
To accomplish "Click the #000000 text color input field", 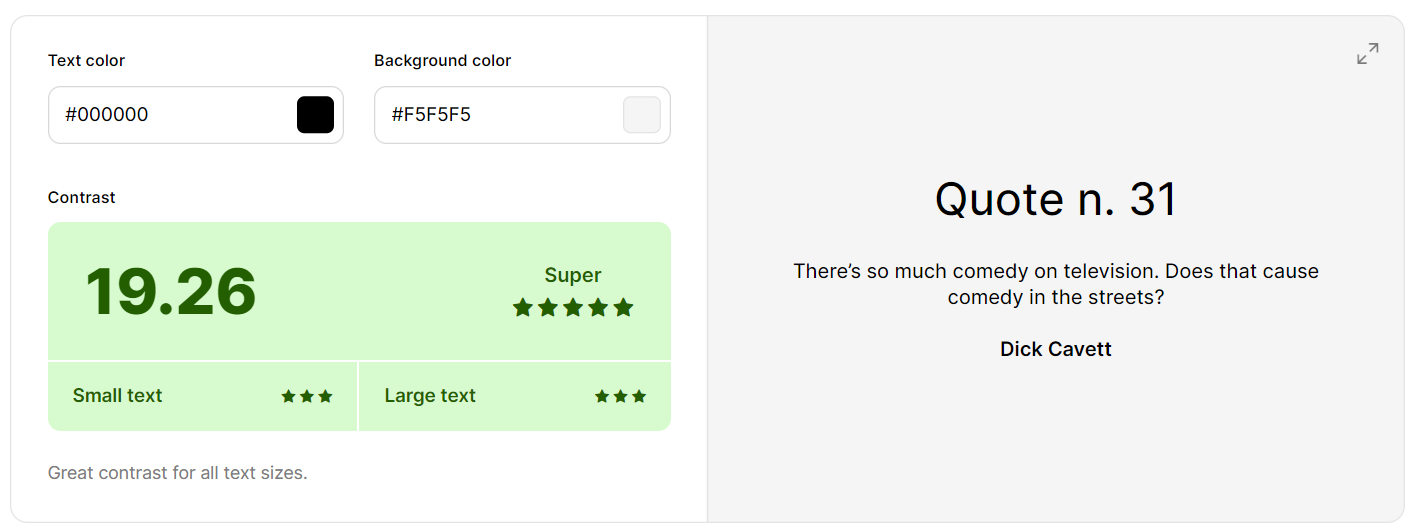I will 196,115.
